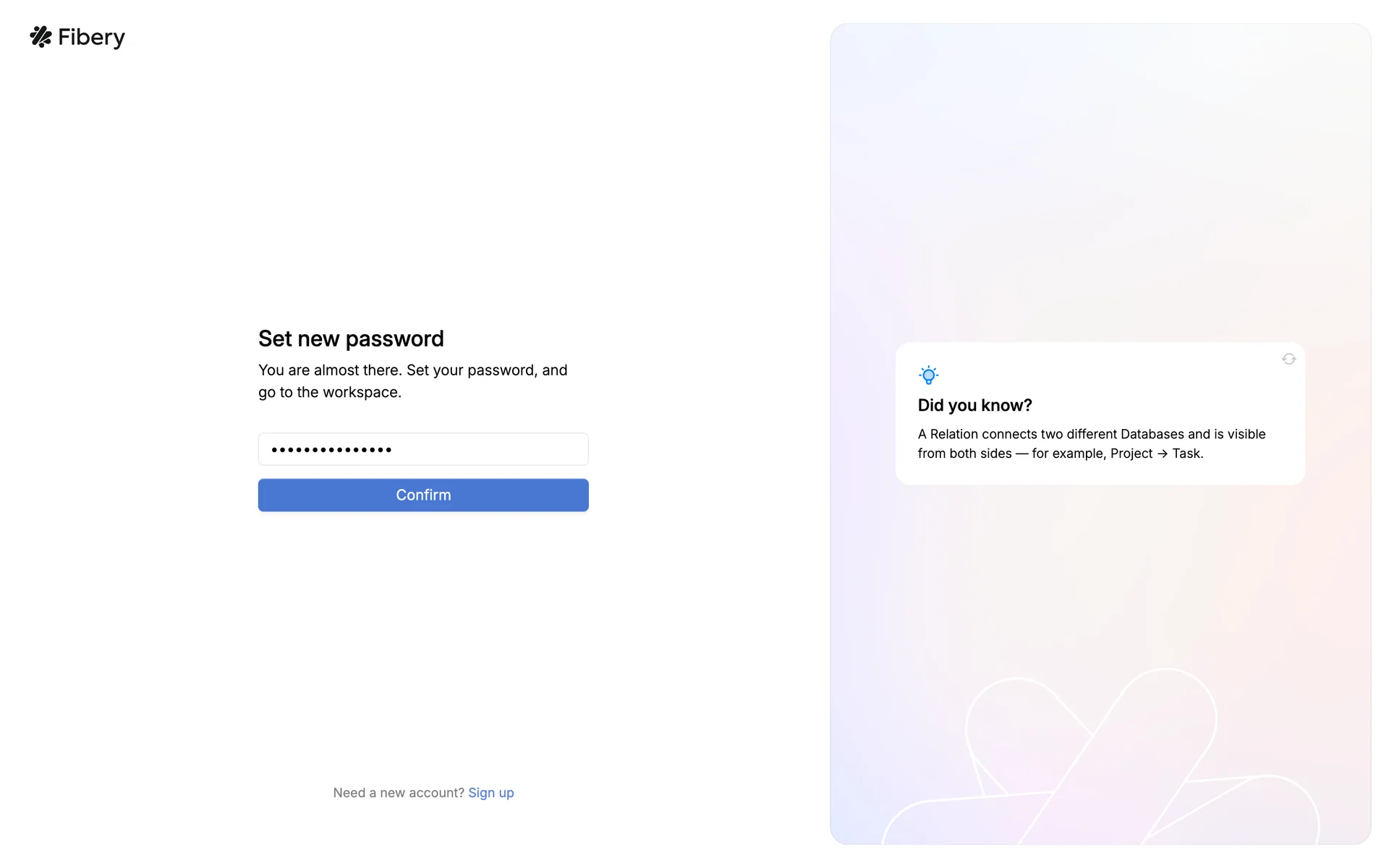Viewport: 1389px width, 868px height.
Task: Click the "Set new password" heading
Action: pos(351,339)
